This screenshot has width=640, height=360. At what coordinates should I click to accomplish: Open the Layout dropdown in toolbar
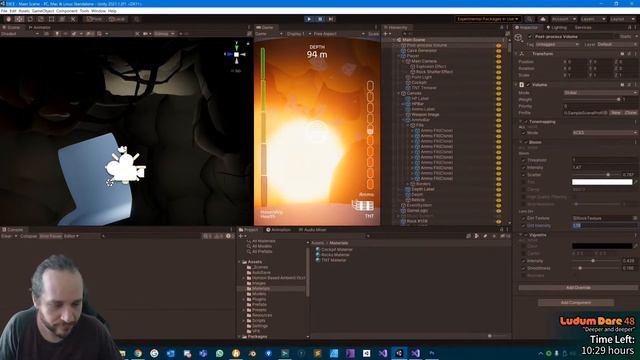[x=622, y=19]
